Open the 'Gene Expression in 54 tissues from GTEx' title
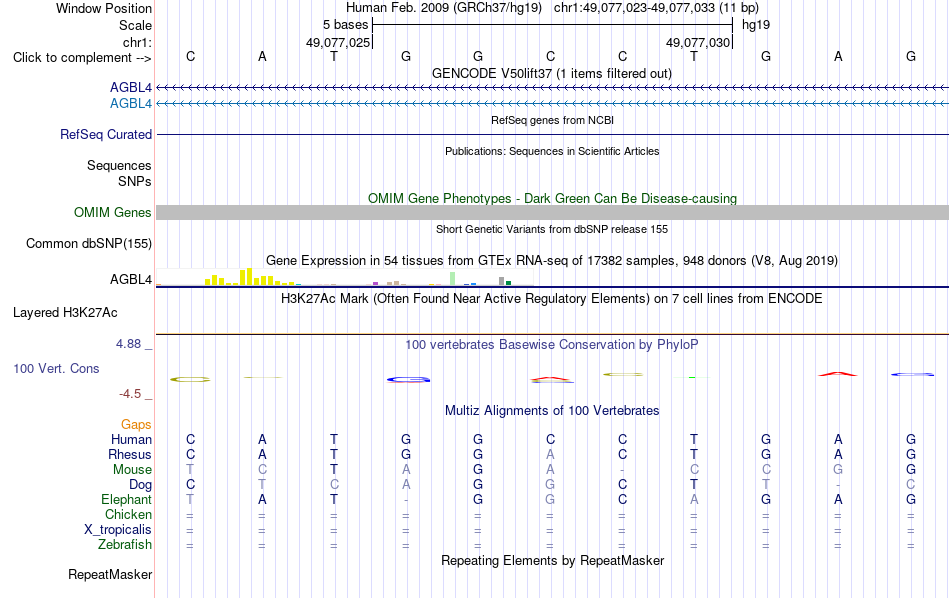 tap(552, 261)
